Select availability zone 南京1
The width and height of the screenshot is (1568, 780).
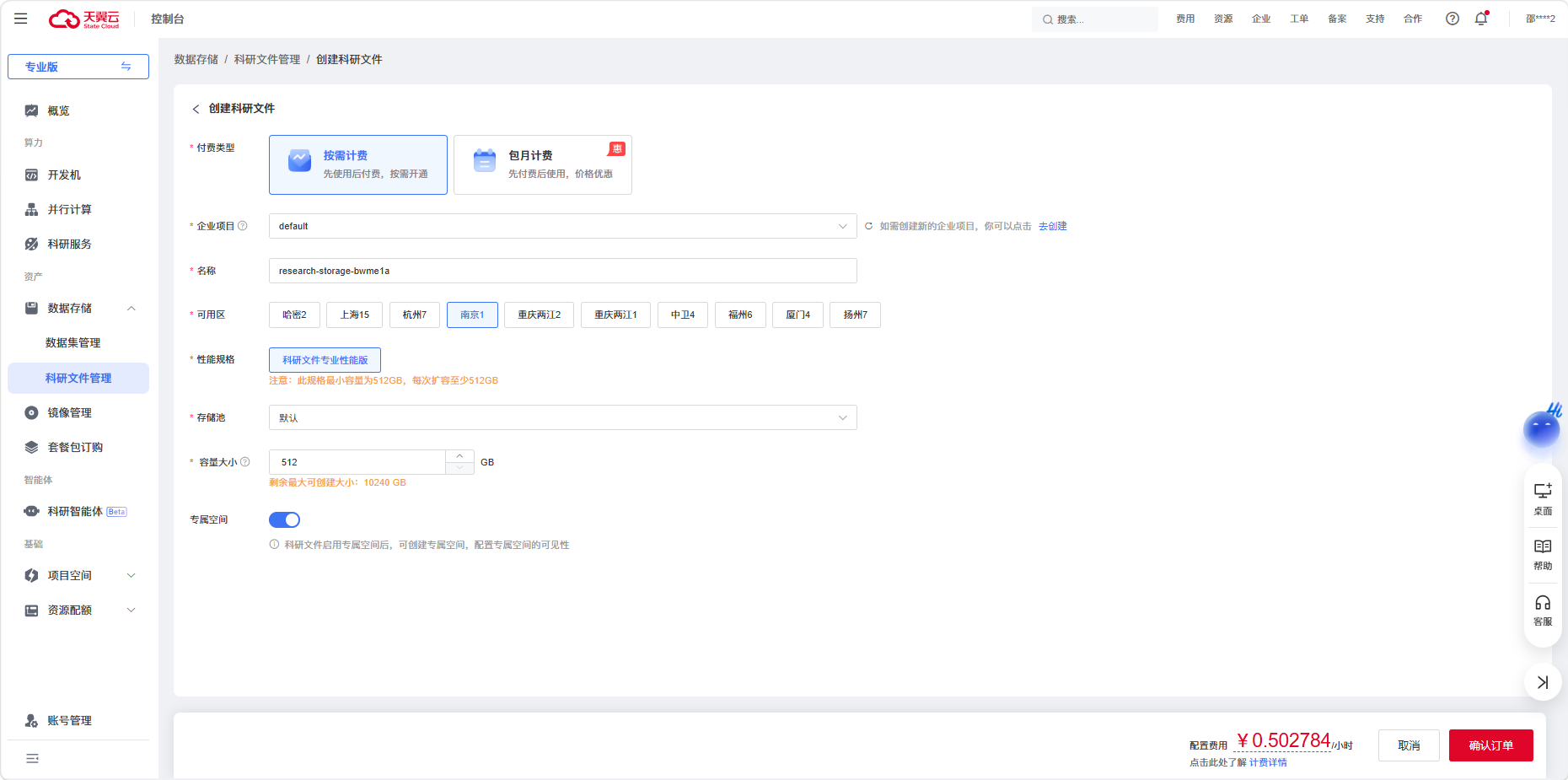click(472, 315)
